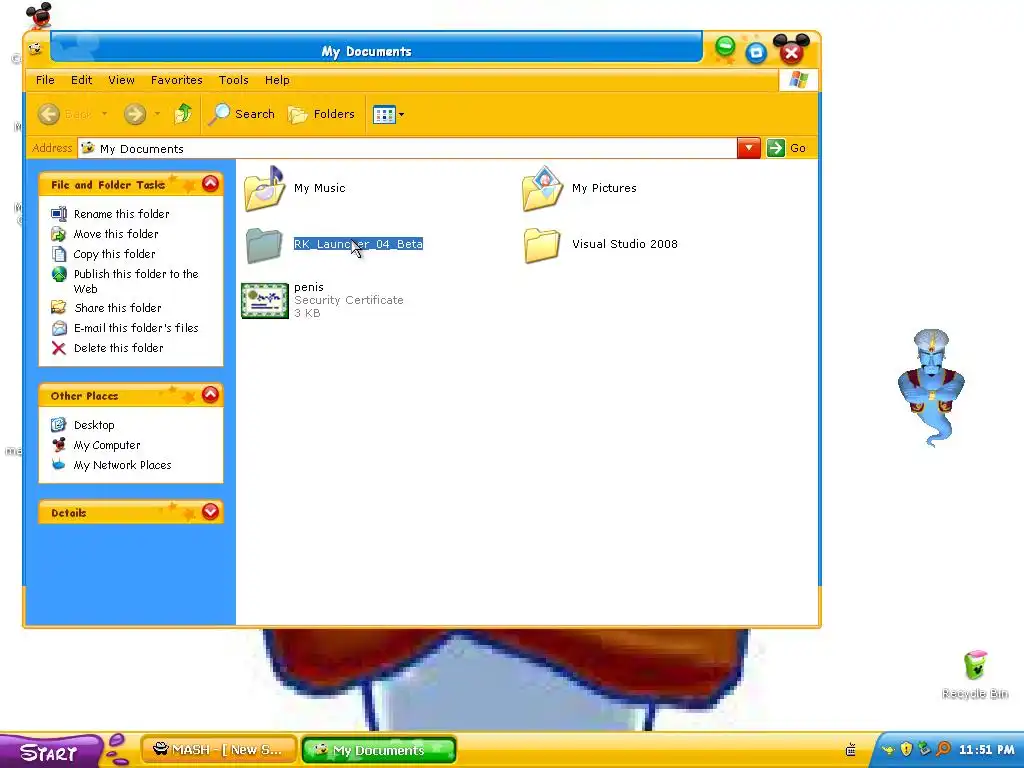Collapse File and Folder Tasks panel

coord(210,184)
